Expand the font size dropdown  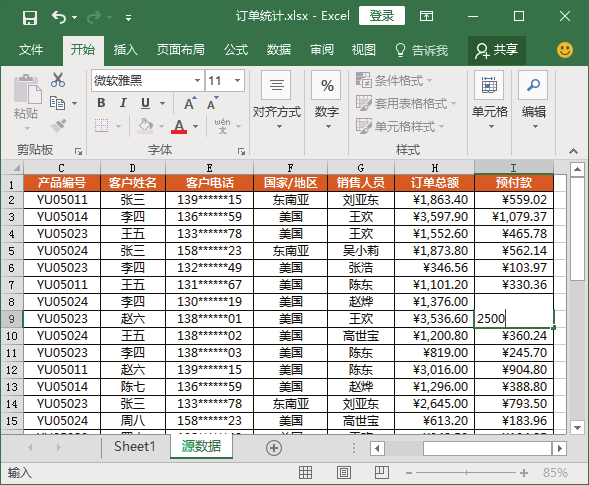[x=237, y=80]
